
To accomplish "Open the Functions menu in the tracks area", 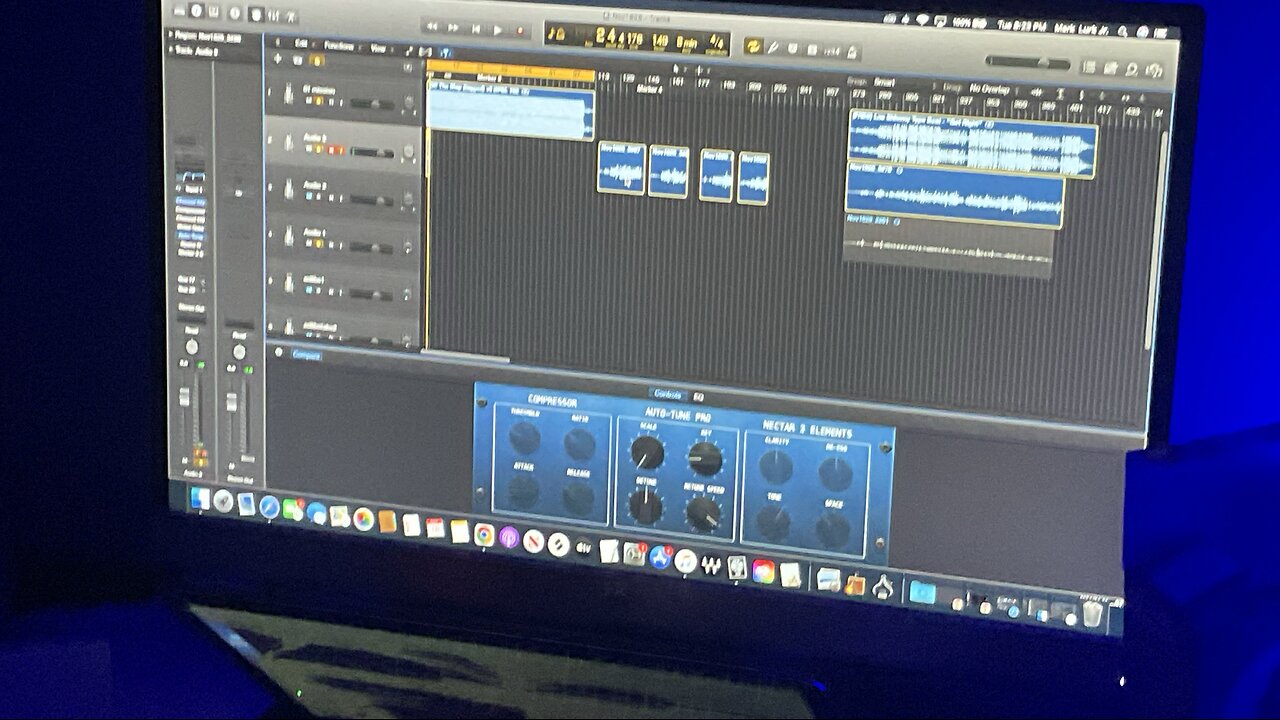I will (x=339, y=45).
